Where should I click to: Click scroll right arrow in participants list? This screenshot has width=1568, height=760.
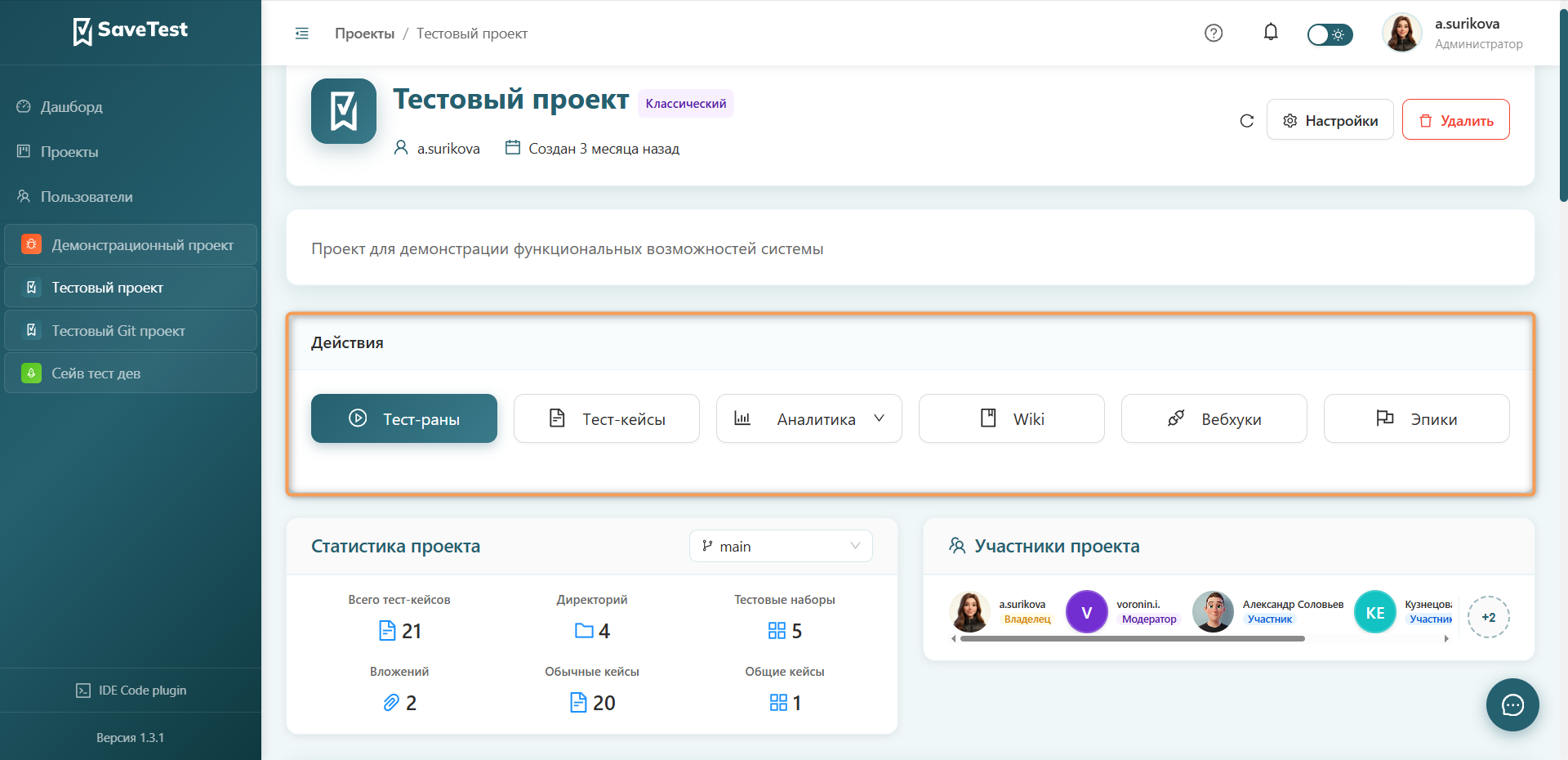pyautogui.click(x=1446, y=639)
